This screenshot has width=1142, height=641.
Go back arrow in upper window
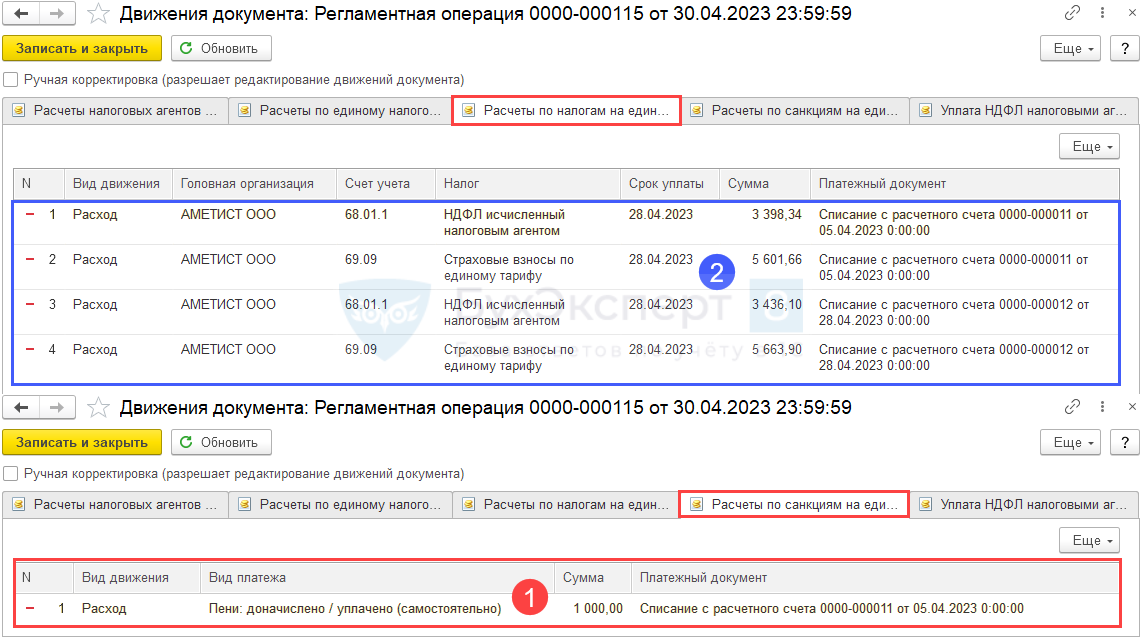(21, 13)
